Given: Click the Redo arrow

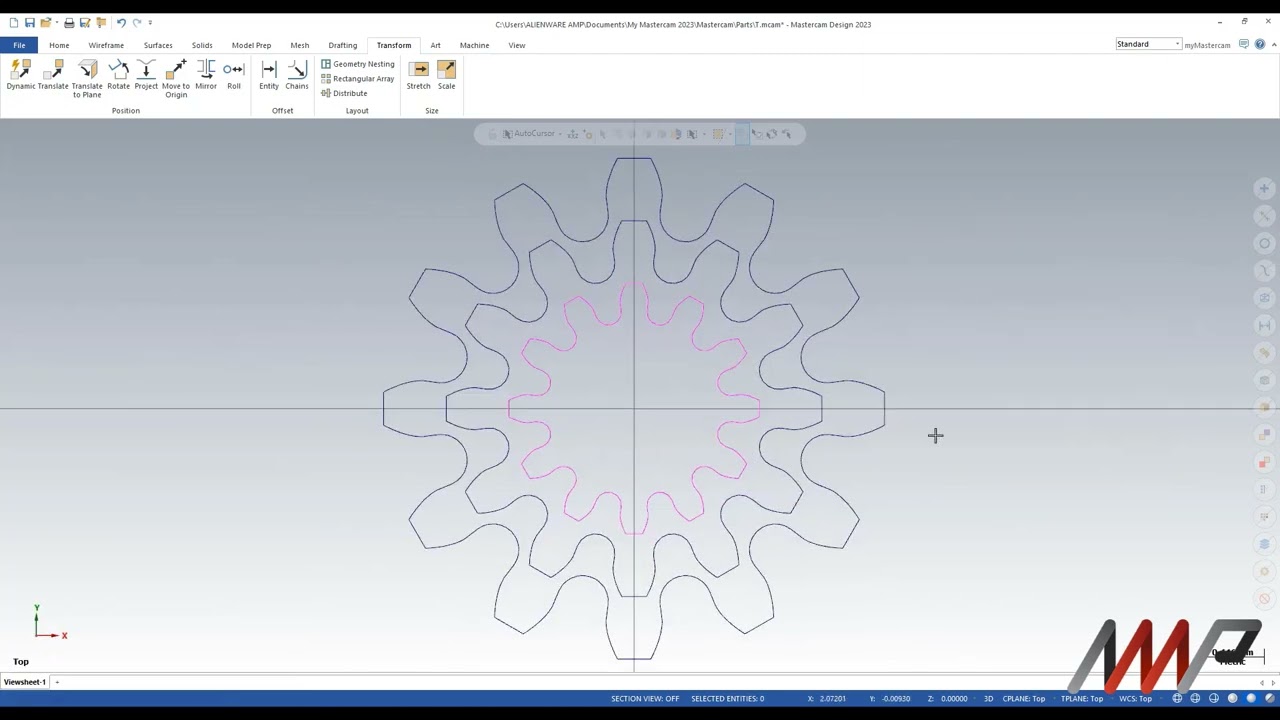Looking at the screenshot, I should click(x=137, y=22).
